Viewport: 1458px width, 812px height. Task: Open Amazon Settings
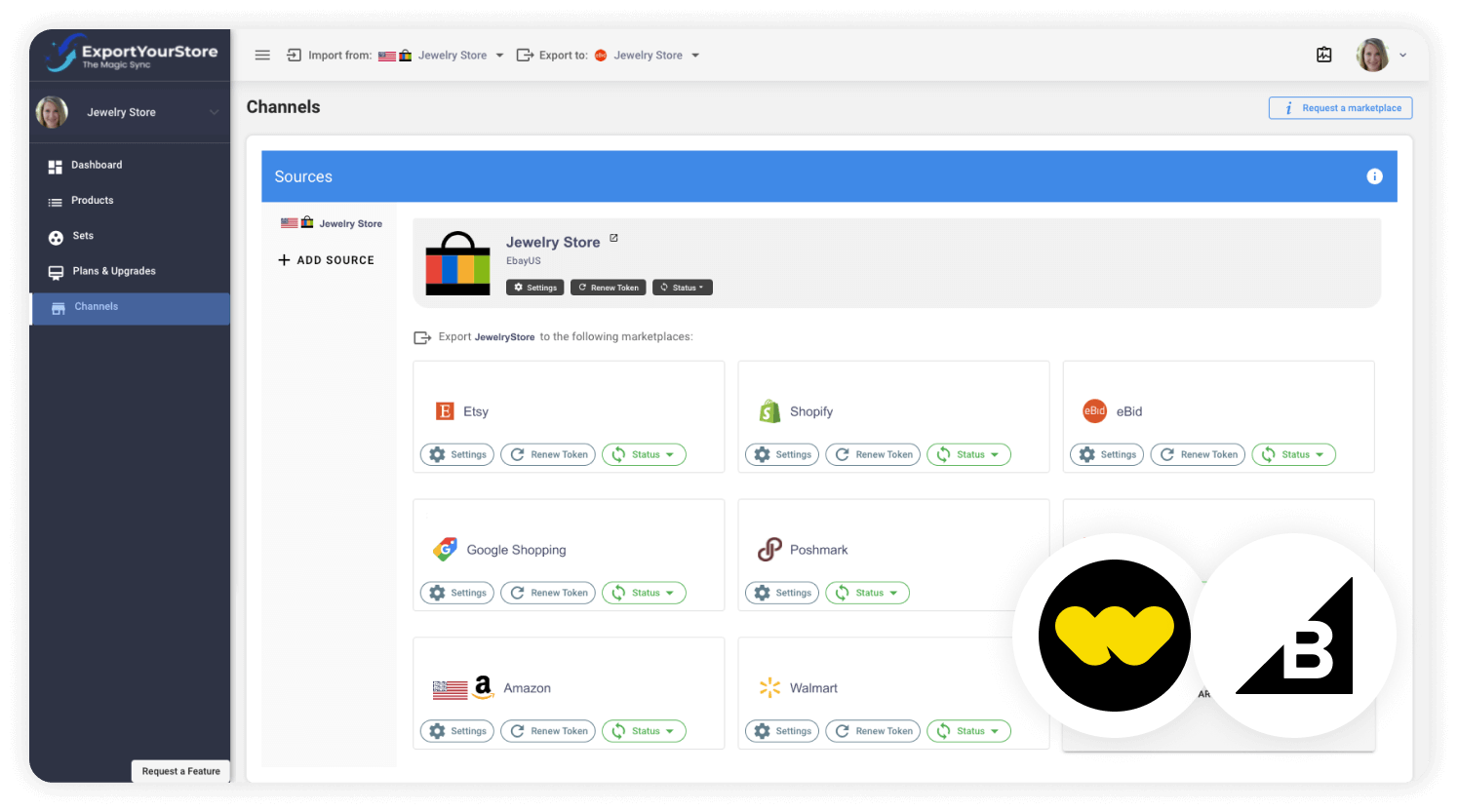(457, 731)
